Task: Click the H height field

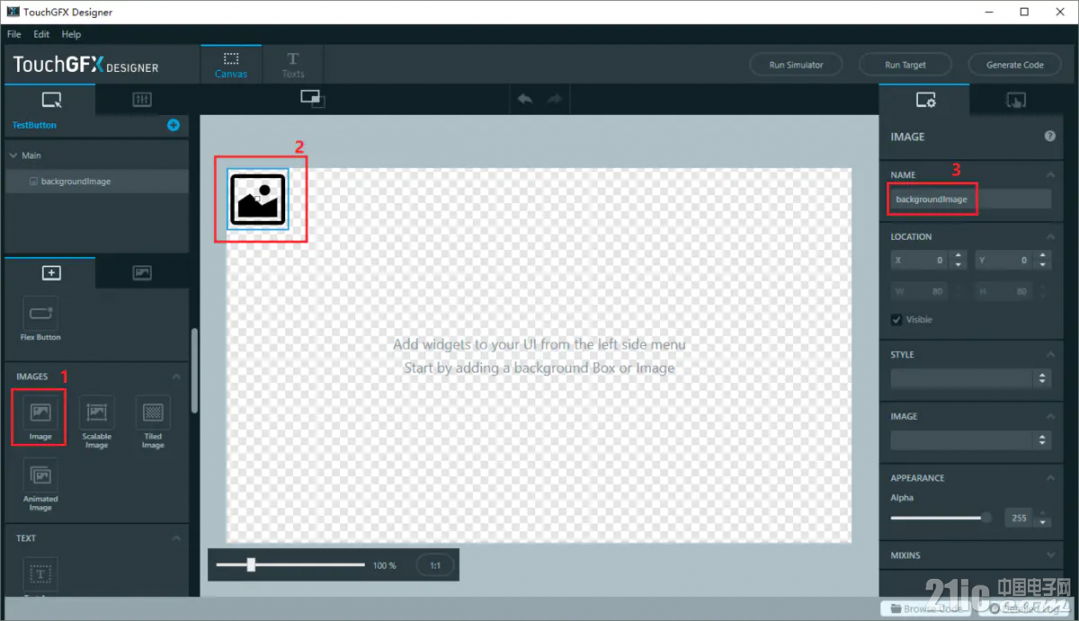Action: click(x=1004, y=292)
